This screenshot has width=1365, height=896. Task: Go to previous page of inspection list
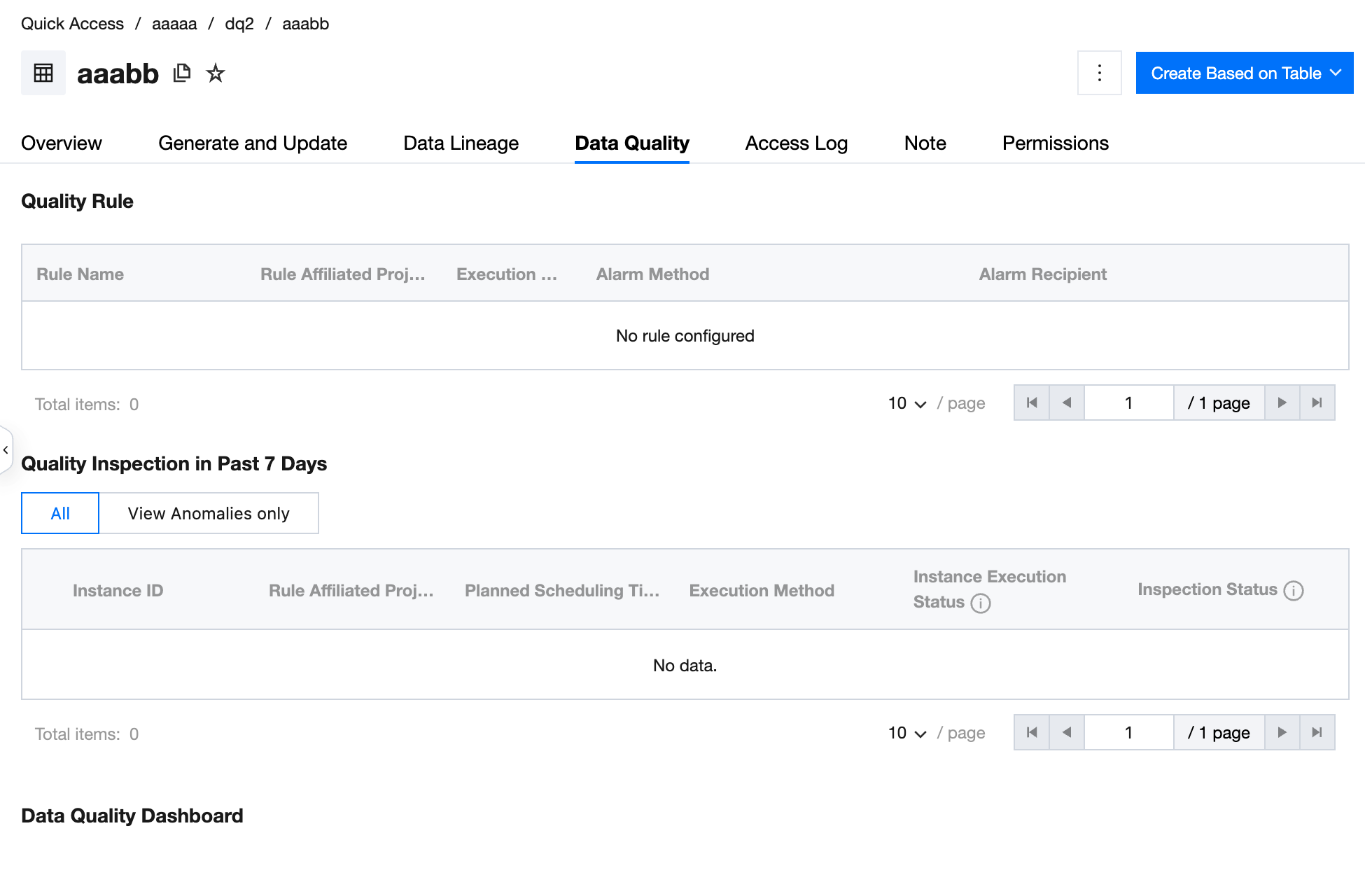(1067, 732)
